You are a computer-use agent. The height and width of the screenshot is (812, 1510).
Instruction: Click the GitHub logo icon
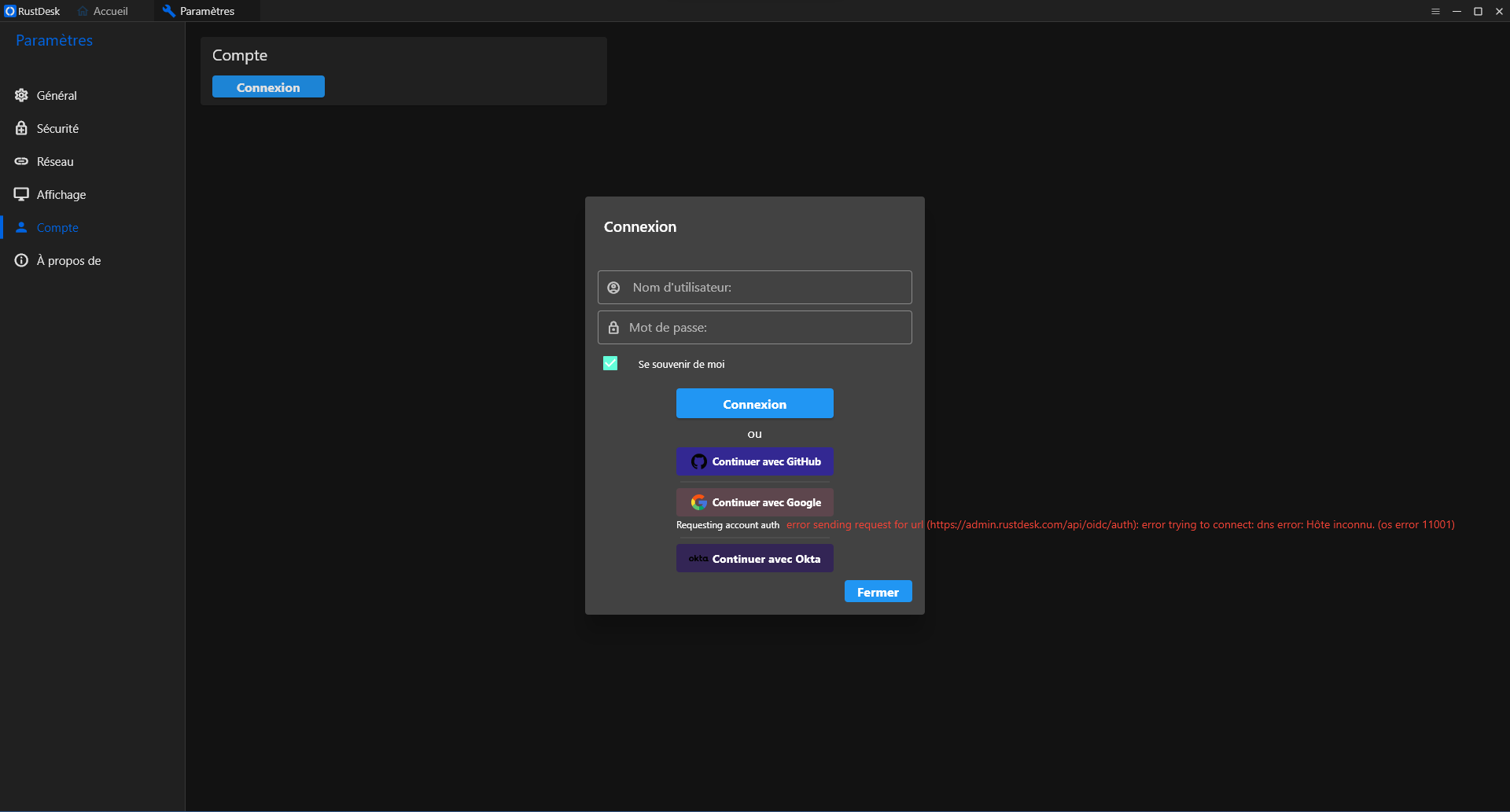tap(698, 461)
